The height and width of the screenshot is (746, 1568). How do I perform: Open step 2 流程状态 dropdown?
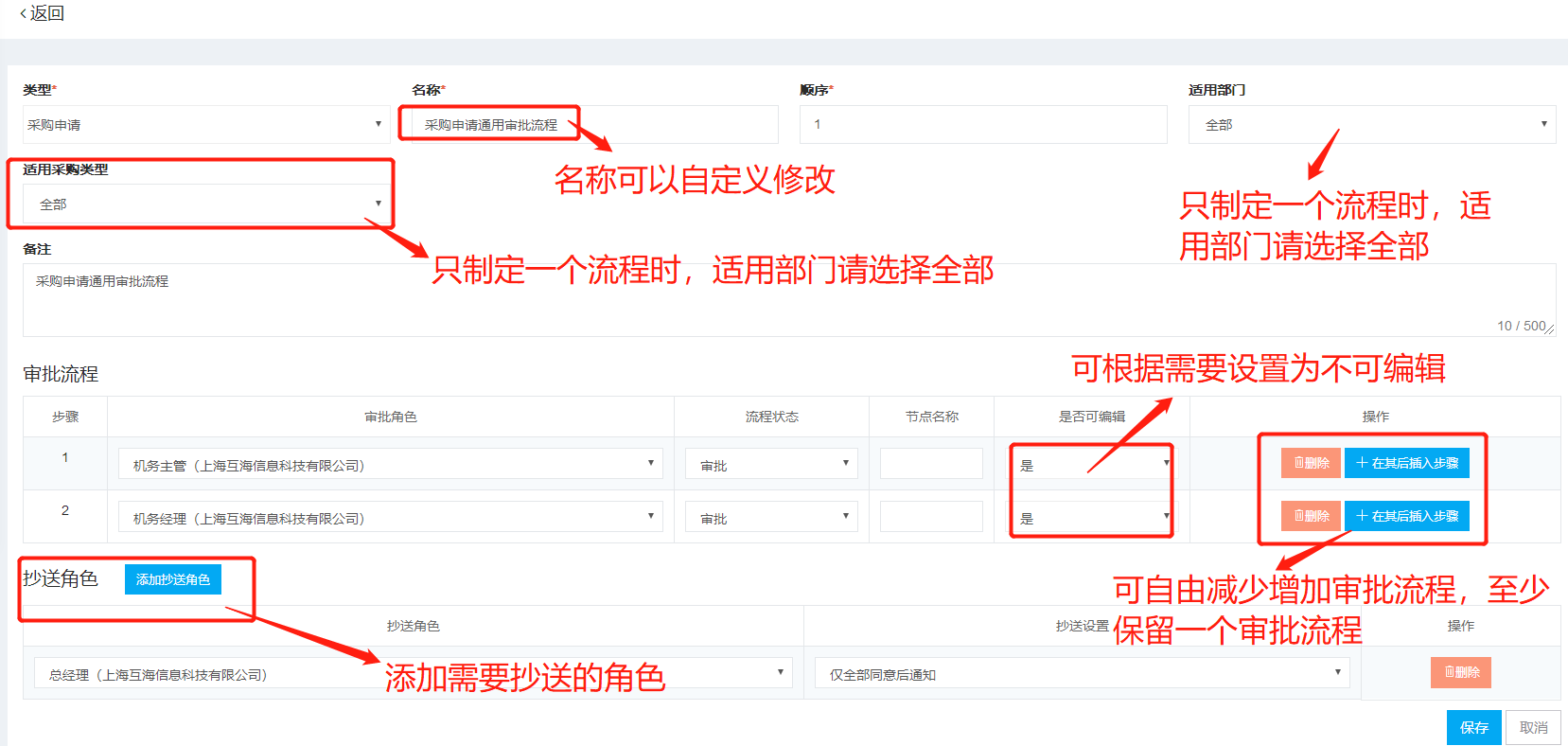tap(771, 517)
